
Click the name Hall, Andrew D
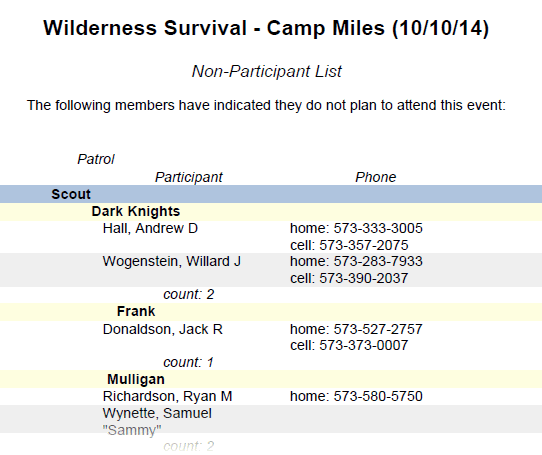pyautogui.click(x=150, y=229)
